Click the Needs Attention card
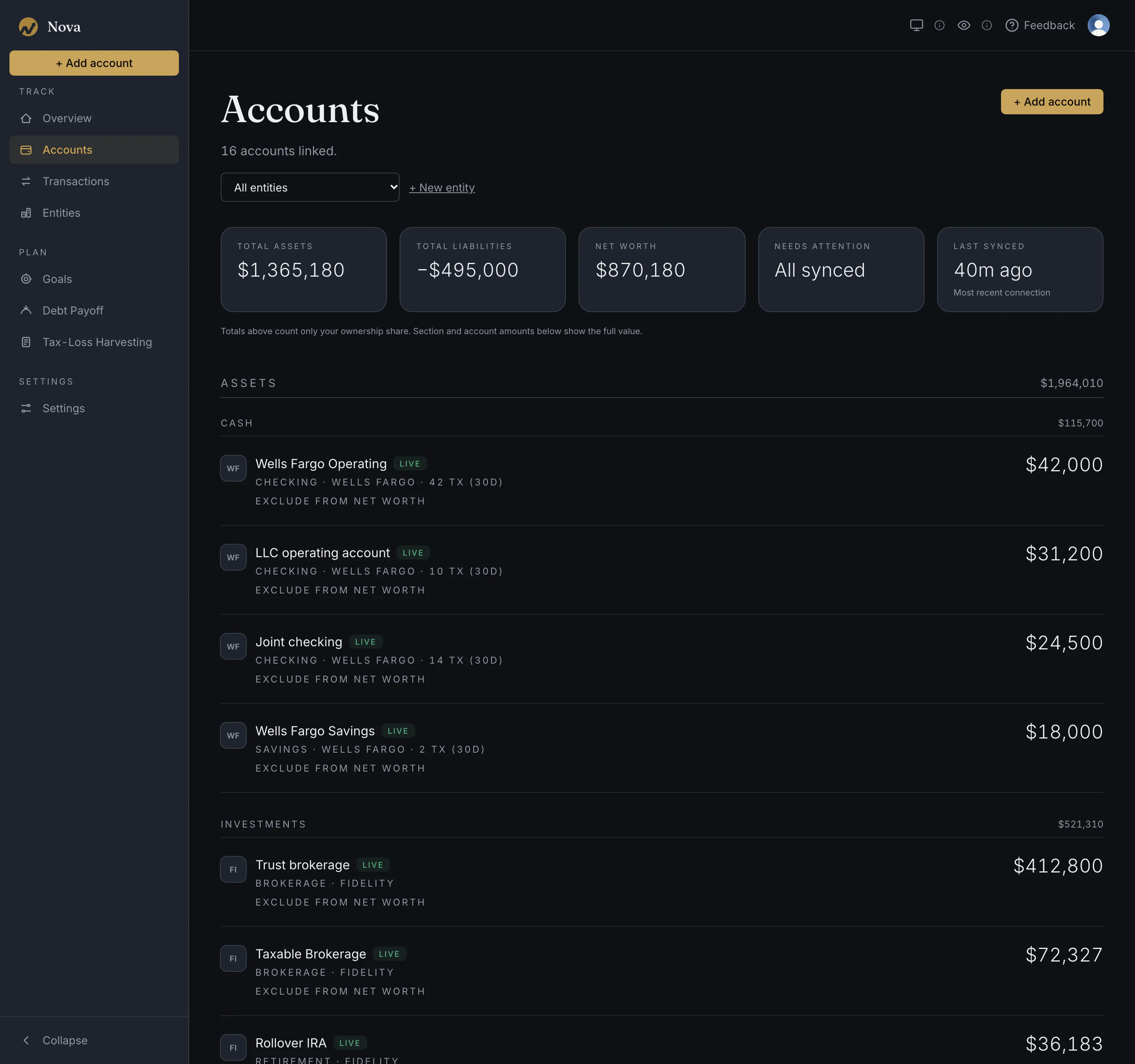Screen dimensions: 1135x1064 click(x=841, y=270)
